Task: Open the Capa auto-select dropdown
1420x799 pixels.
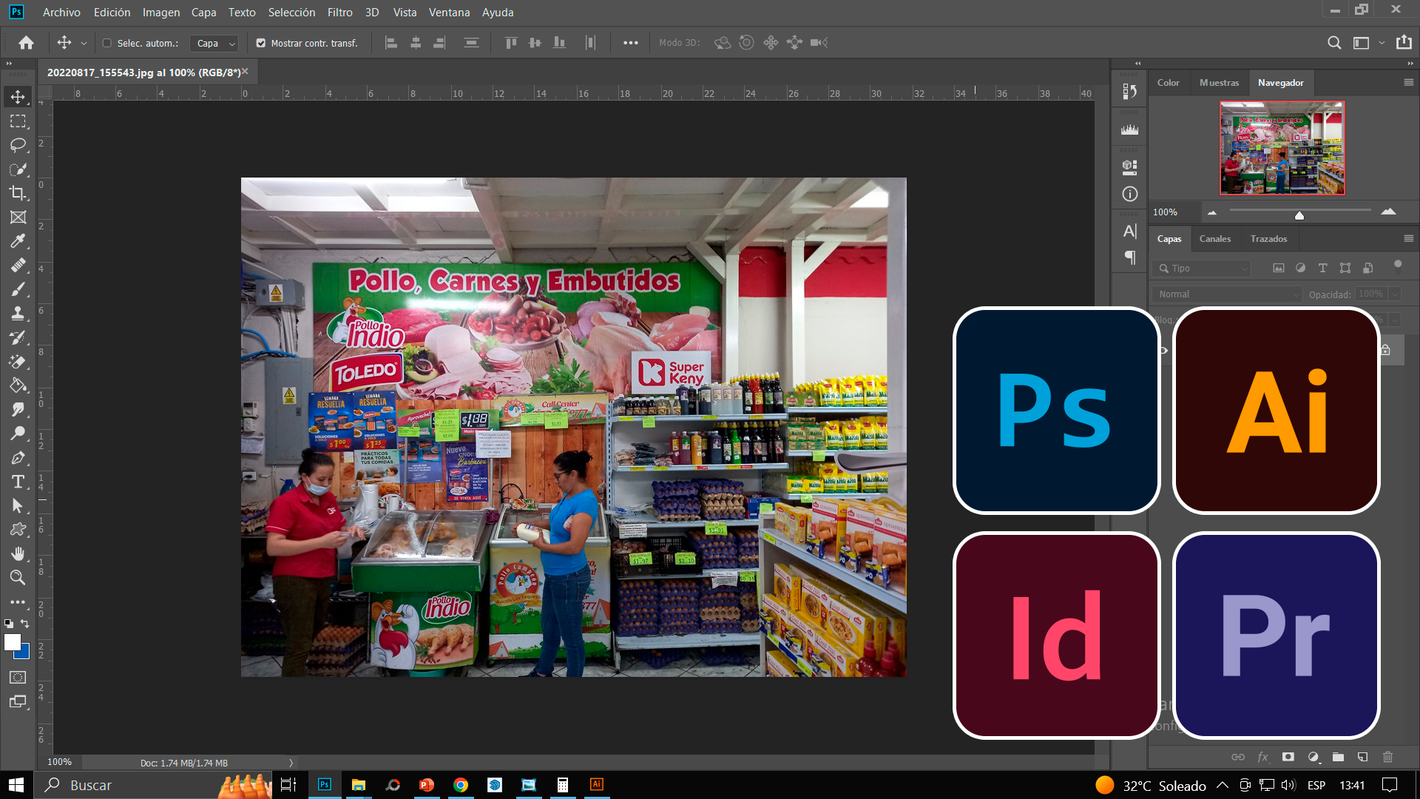Action: tap(216, 43)
